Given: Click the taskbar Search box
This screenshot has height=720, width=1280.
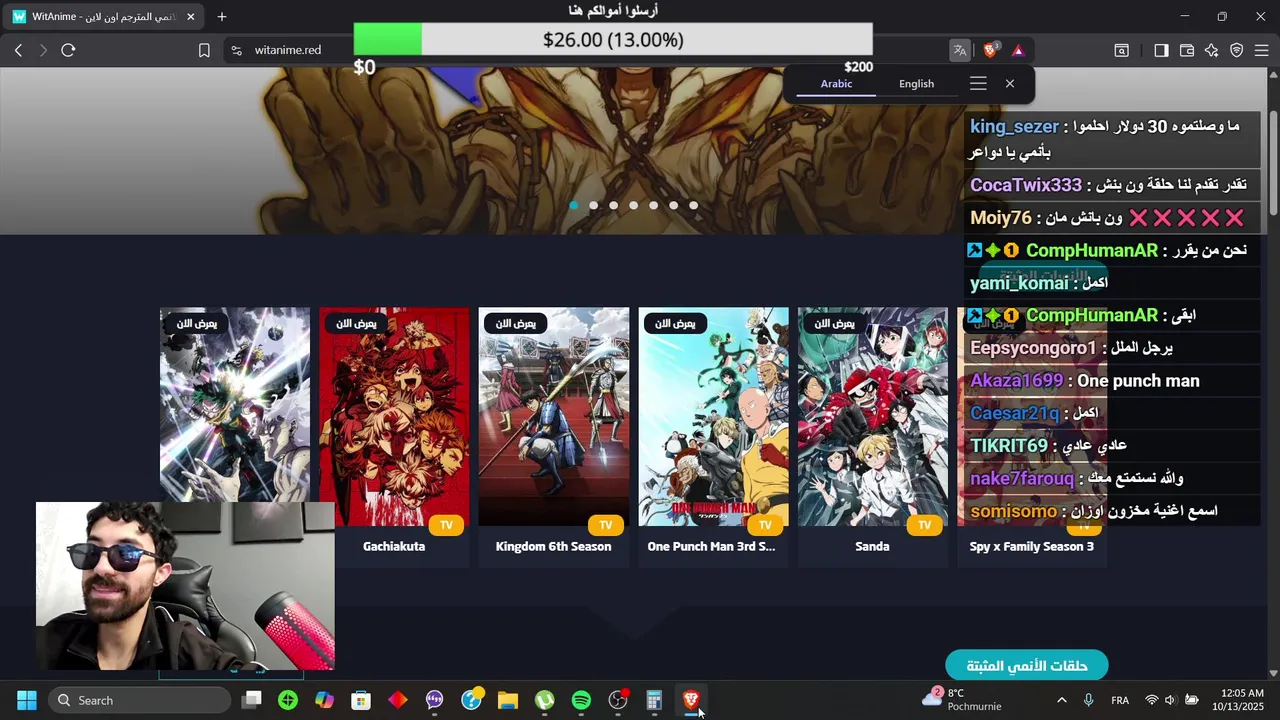Looking at the screenshot, I should click(x=140, y=700).
